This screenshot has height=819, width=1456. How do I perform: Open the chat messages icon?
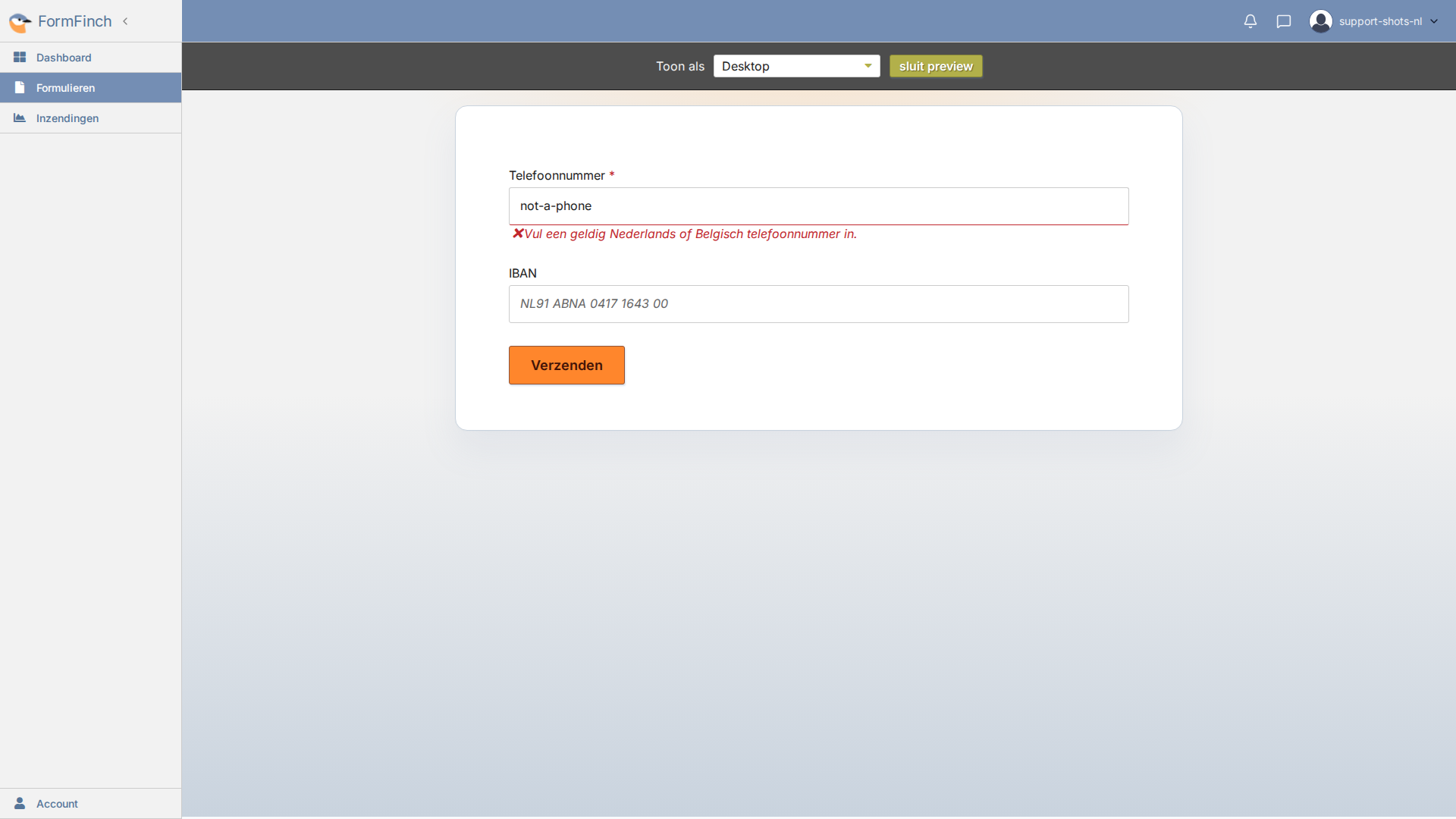[1284, 21]
